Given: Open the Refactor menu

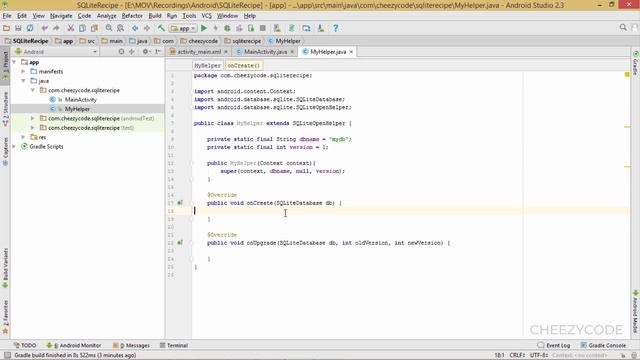Looking at the screenshot, I should click(132, 16).
